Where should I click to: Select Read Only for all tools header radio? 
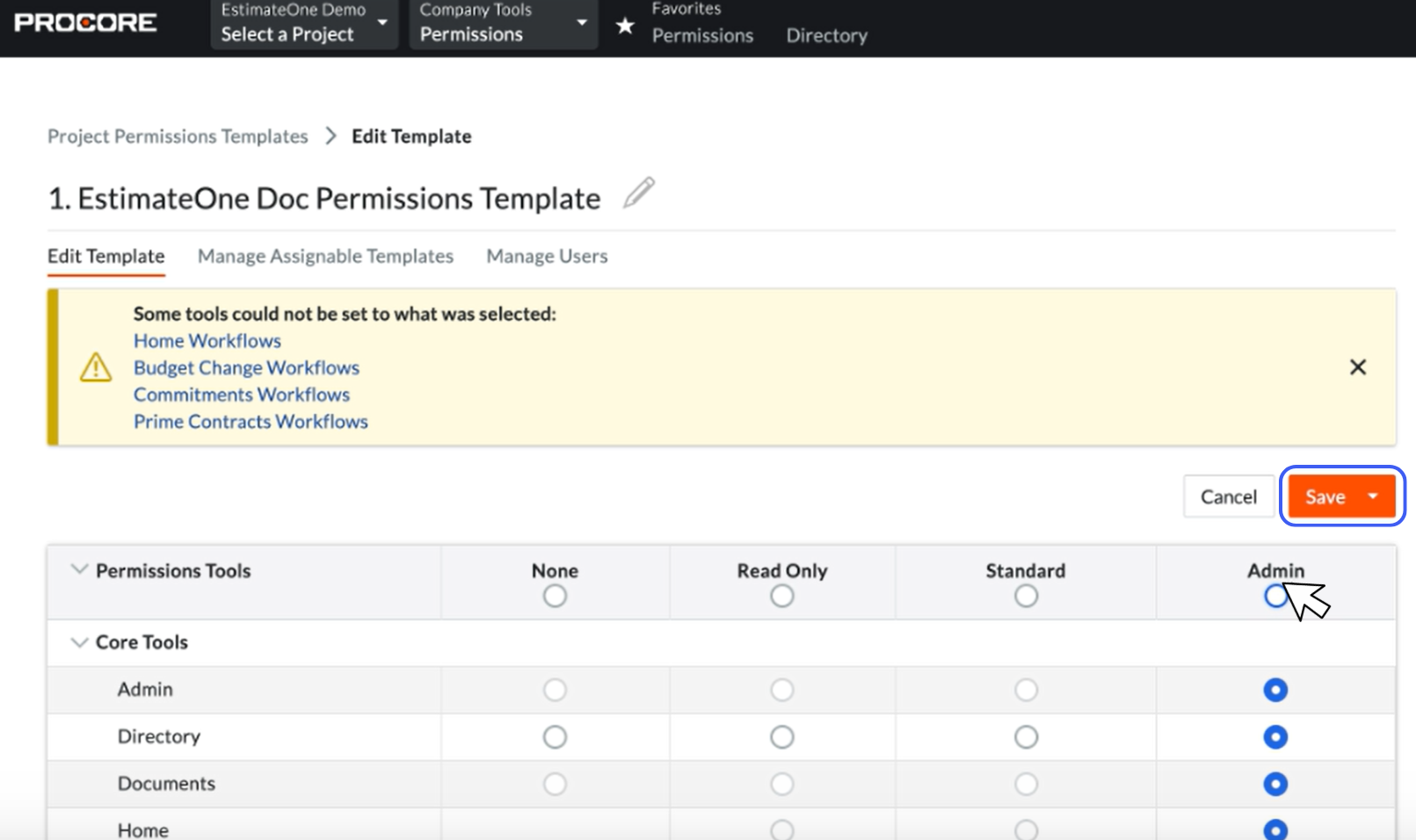[782, 597]
